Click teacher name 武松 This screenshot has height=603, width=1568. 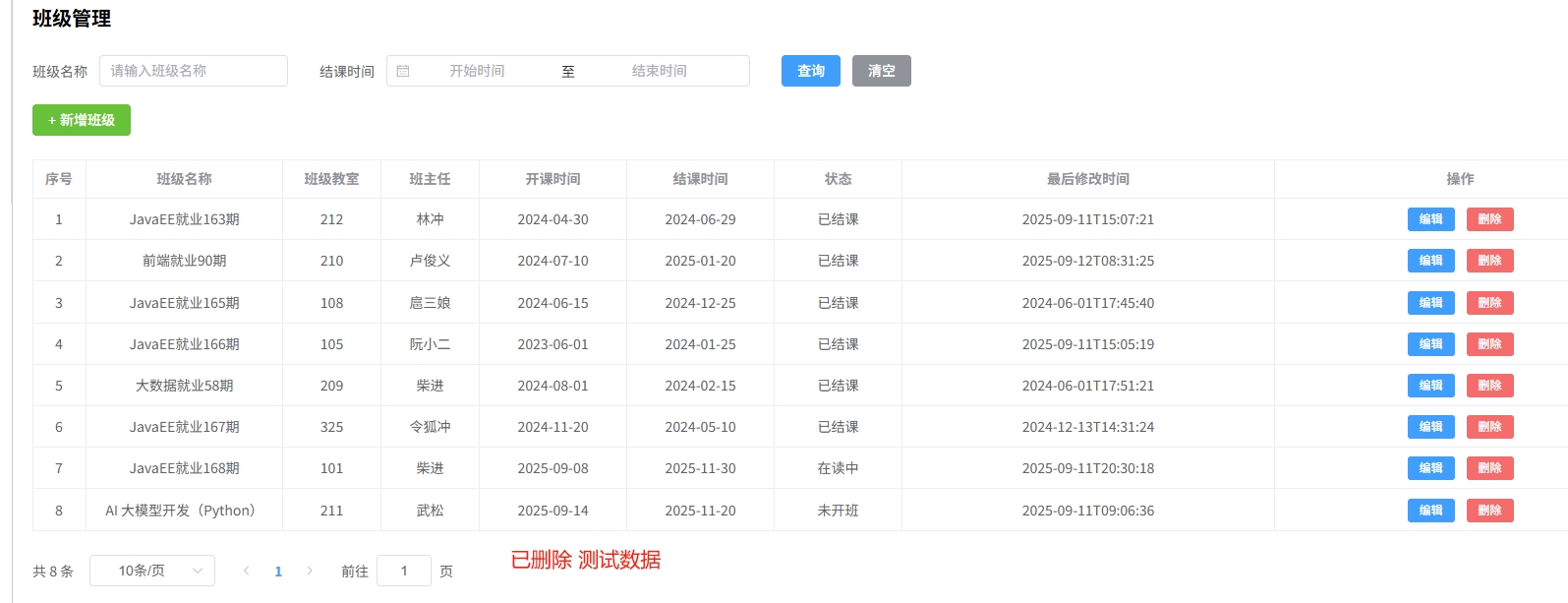pos(431,511)
